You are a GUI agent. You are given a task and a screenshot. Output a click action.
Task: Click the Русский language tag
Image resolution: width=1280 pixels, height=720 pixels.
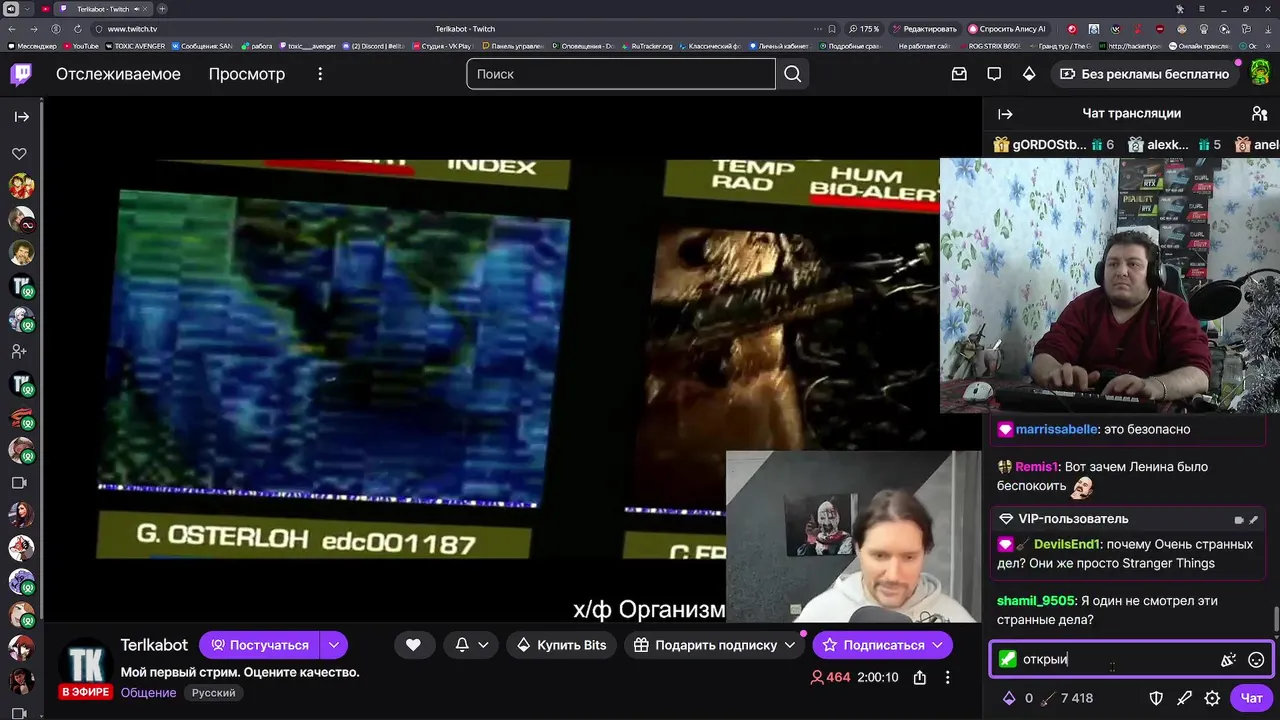point(214,693)
